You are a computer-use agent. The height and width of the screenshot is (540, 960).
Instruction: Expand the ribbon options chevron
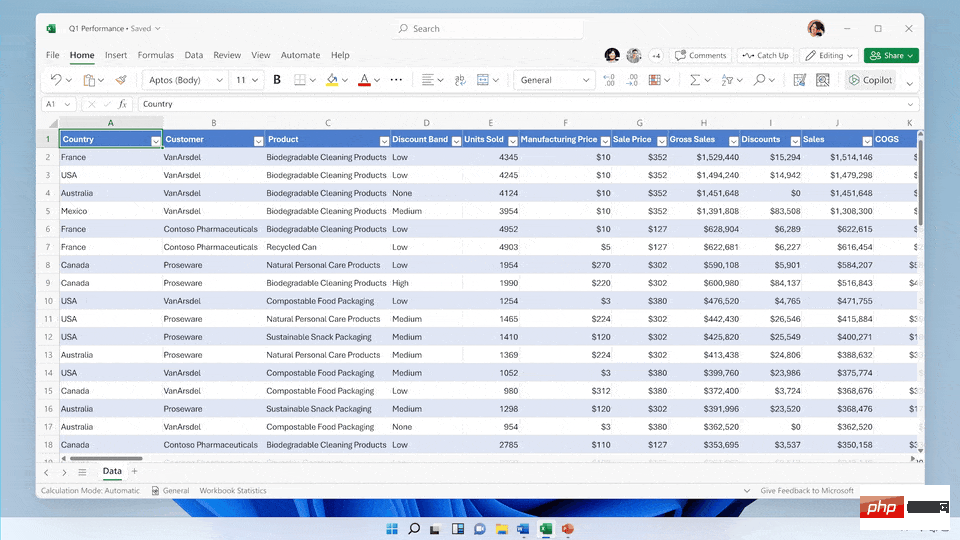910,83
